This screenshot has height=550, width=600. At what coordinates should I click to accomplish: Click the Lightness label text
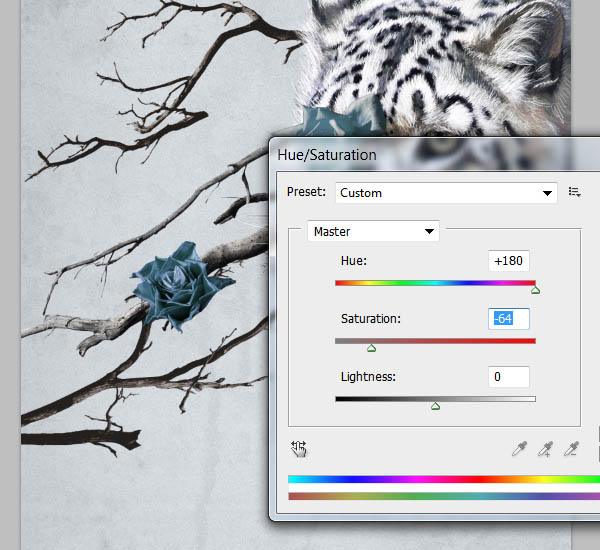368,377
